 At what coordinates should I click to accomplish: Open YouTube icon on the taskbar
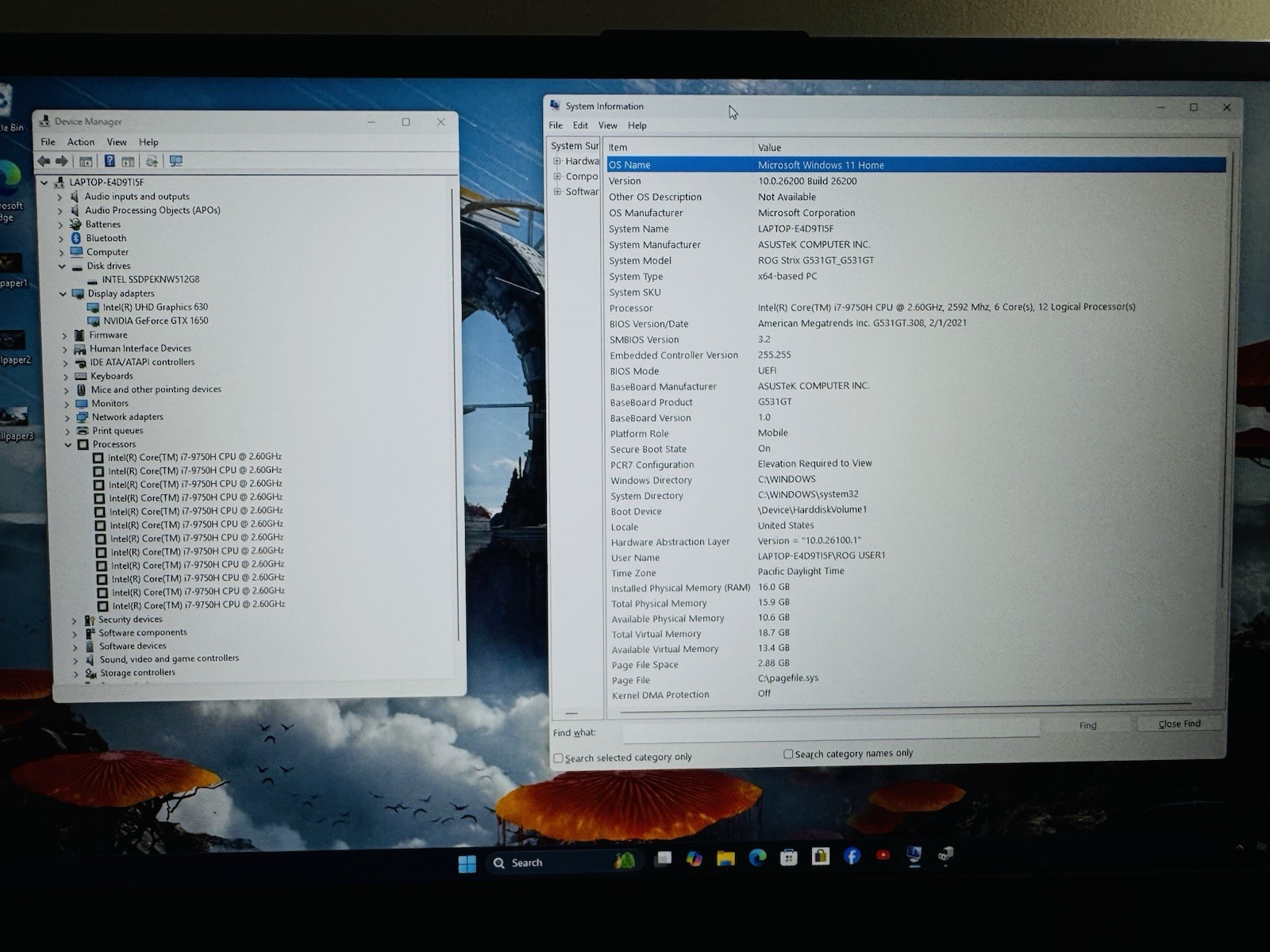click(x=883, y=855)
